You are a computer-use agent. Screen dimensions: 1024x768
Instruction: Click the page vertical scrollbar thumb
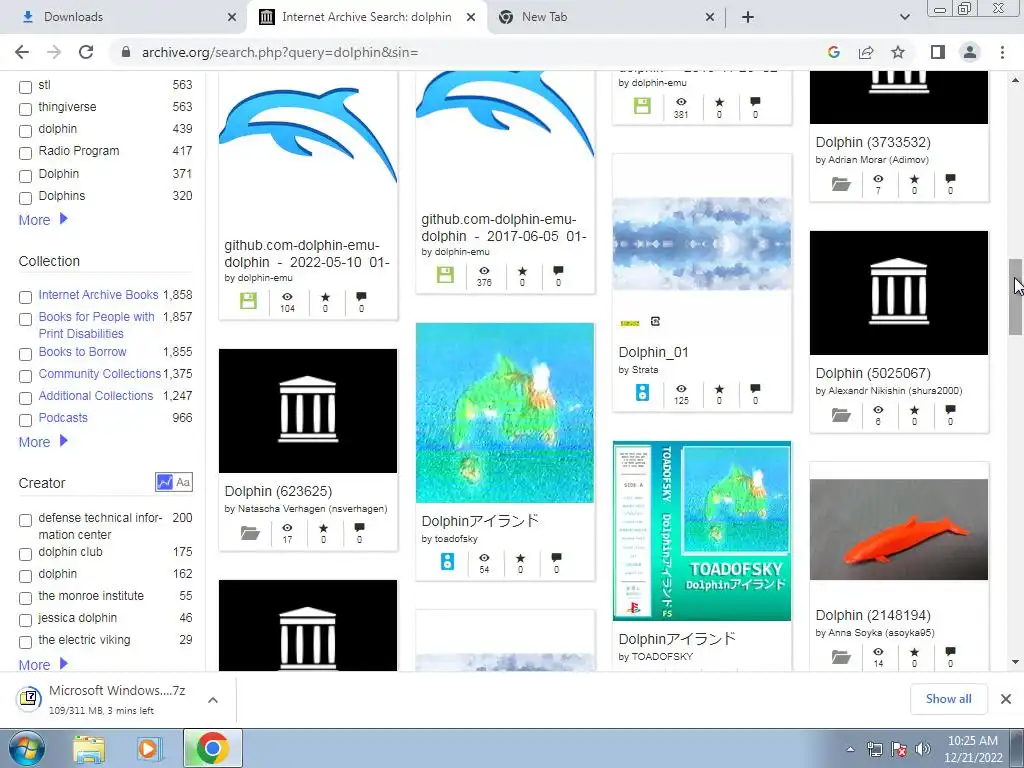tap(1016, 297)
